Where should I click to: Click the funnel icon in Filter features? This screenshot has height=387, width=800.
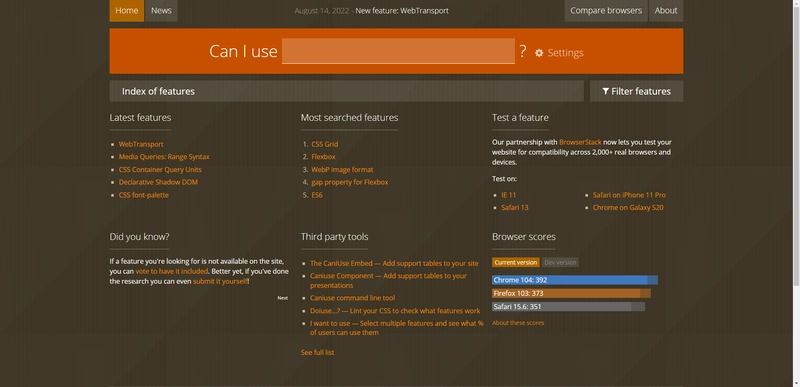(x=605, y=91)
